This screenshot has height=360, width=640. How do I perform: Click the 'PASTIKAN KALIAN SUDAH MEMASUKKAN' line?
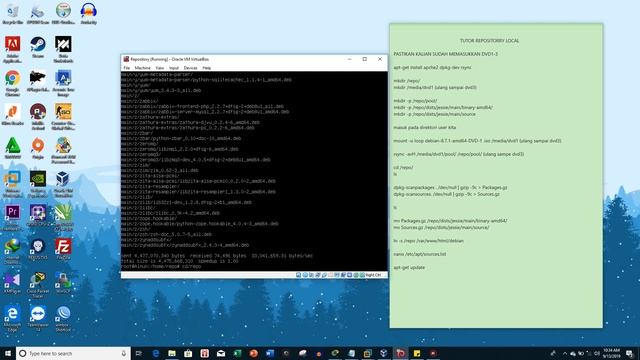(445, 54)
